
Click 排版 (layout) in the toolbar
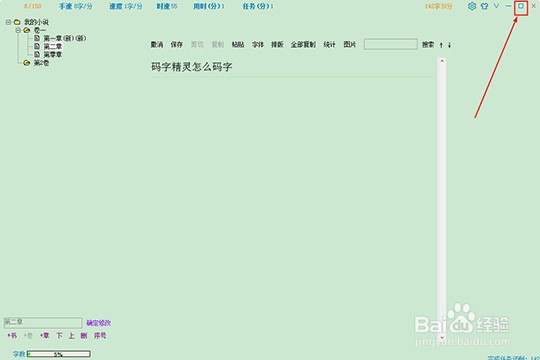tap(277, 44)
